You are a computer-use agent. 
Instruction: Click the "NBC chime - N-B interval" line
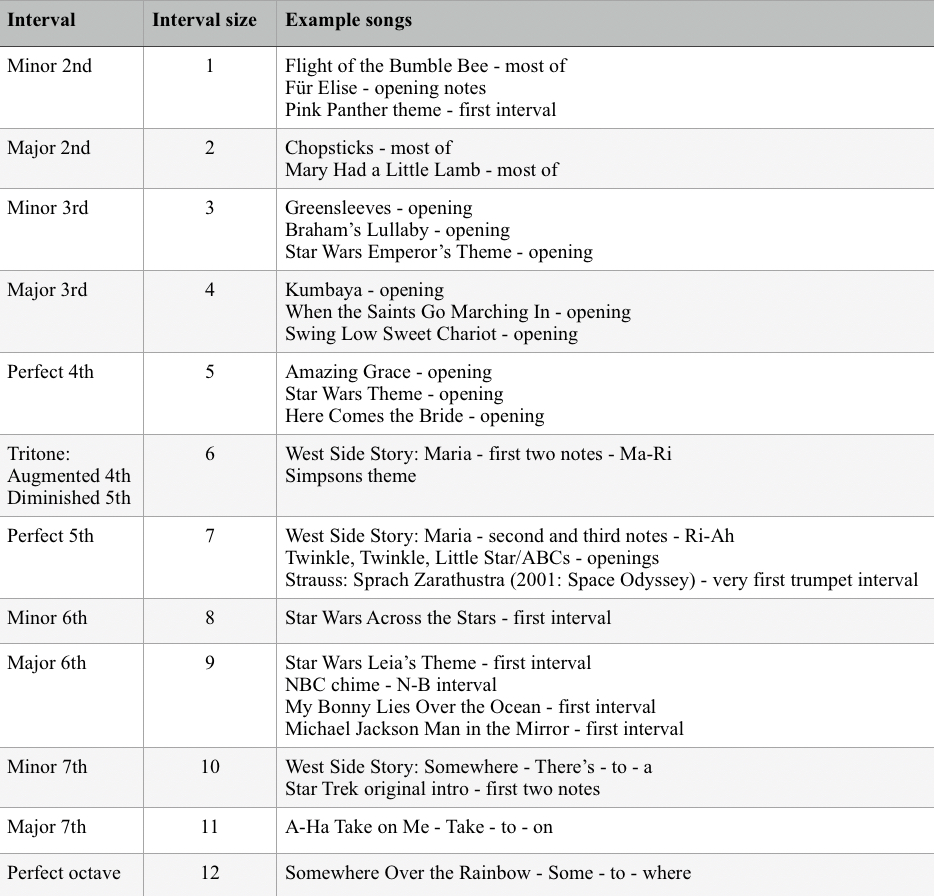pos(391,685)
